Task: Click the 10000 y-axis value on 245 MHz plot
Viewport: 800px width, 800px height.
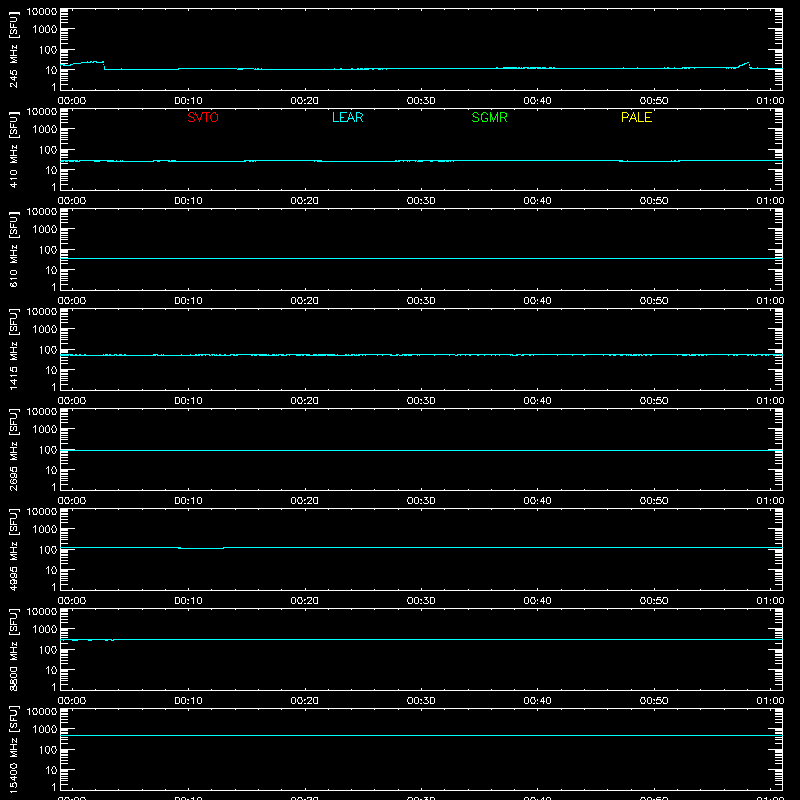Action: (42, 12)
